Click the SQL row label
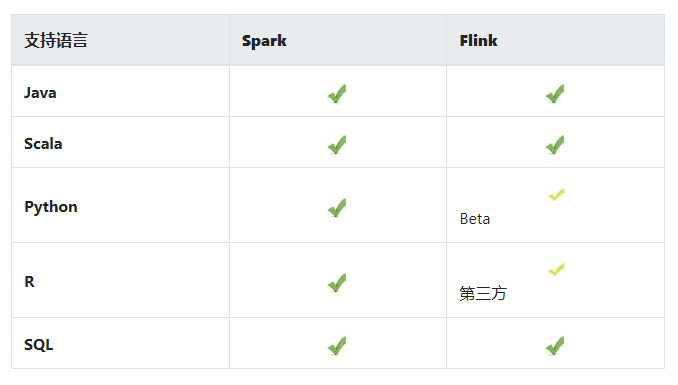This screenshot has width=678, height=385. click(x=38, y=345)
